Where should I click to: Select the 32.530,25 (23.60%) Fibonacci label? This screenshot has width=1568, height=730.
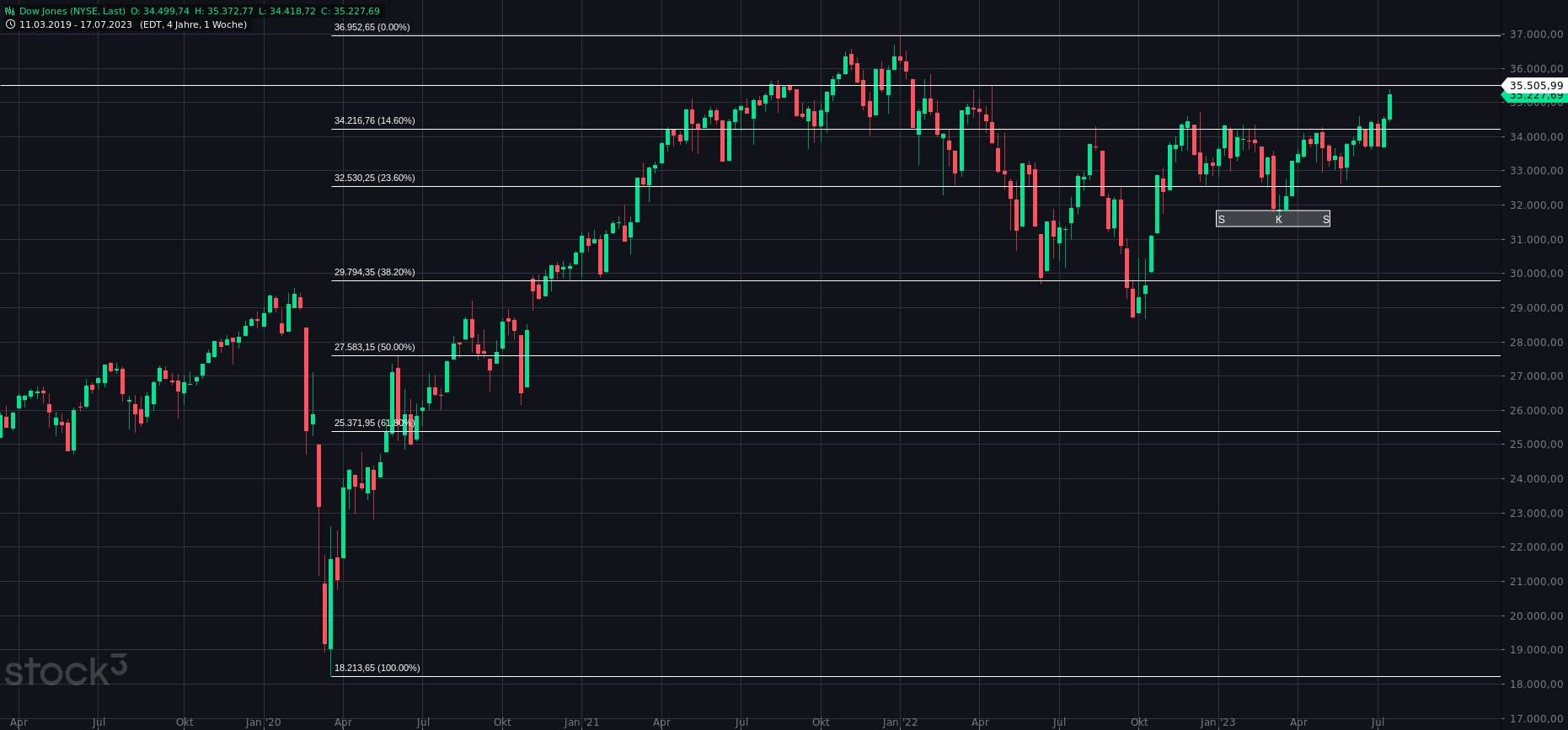[374, 179]
